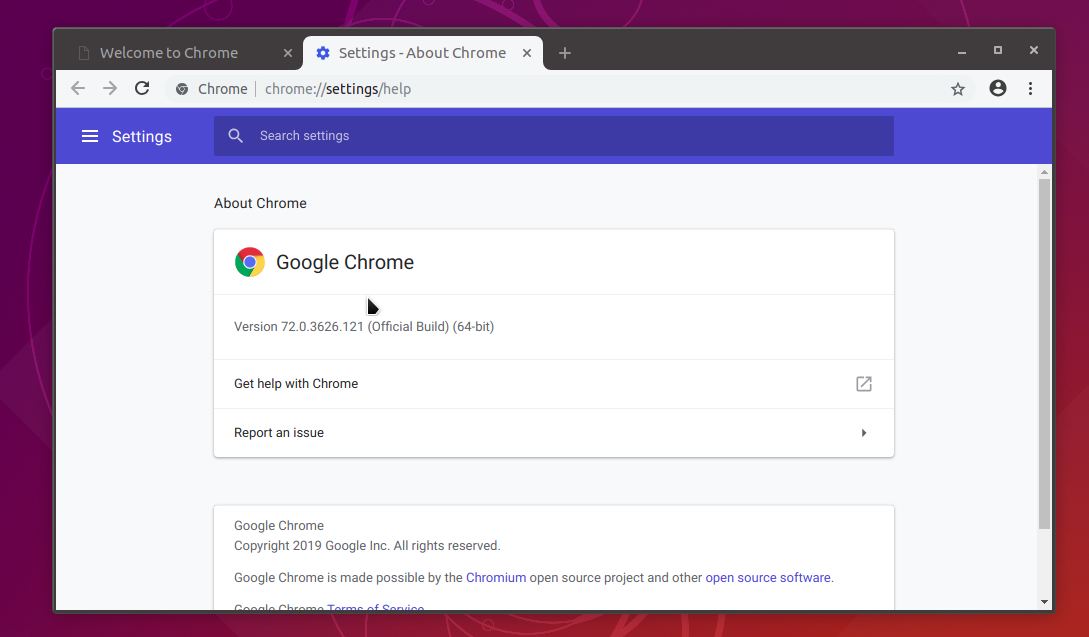Open a new tab with the plus button

[x=565, y=53]
